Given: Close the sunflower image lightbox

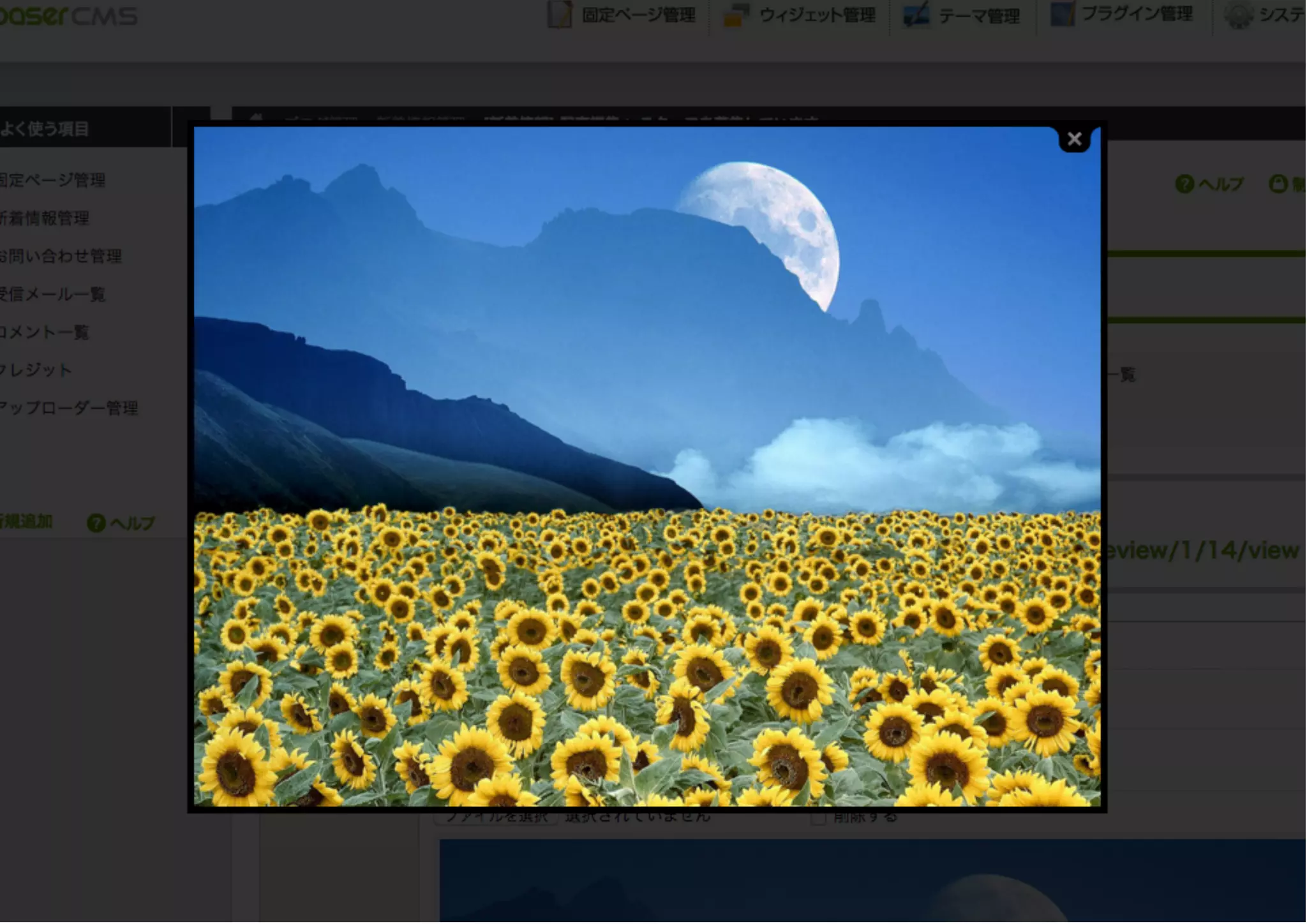Looking at the screenshot, I should coord(1074,138).
